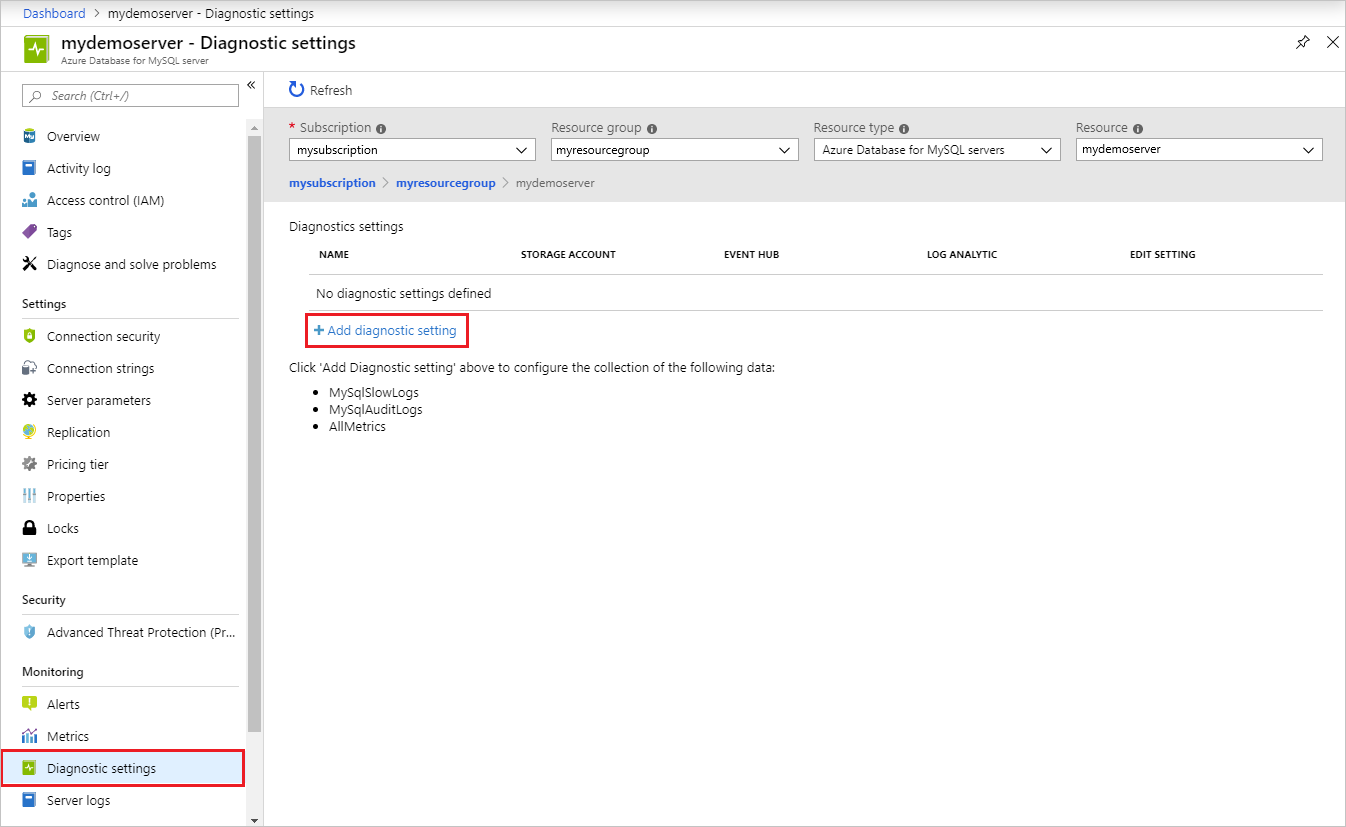Click the Dashboard breadcrumb link
The height and width of the screenshot is (827, 1346).
point(54,13)
